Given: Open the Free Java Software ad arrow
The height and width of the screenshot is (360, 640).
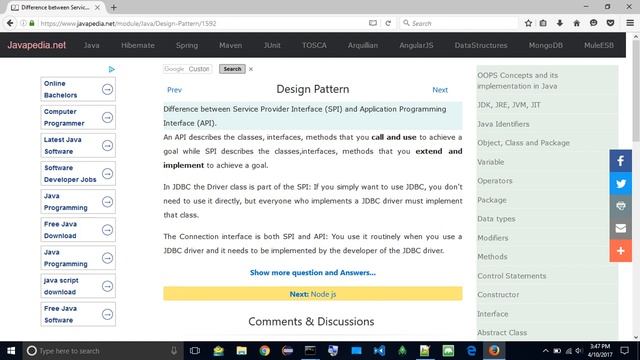Looking at the screenshot, I should (107, 314).
